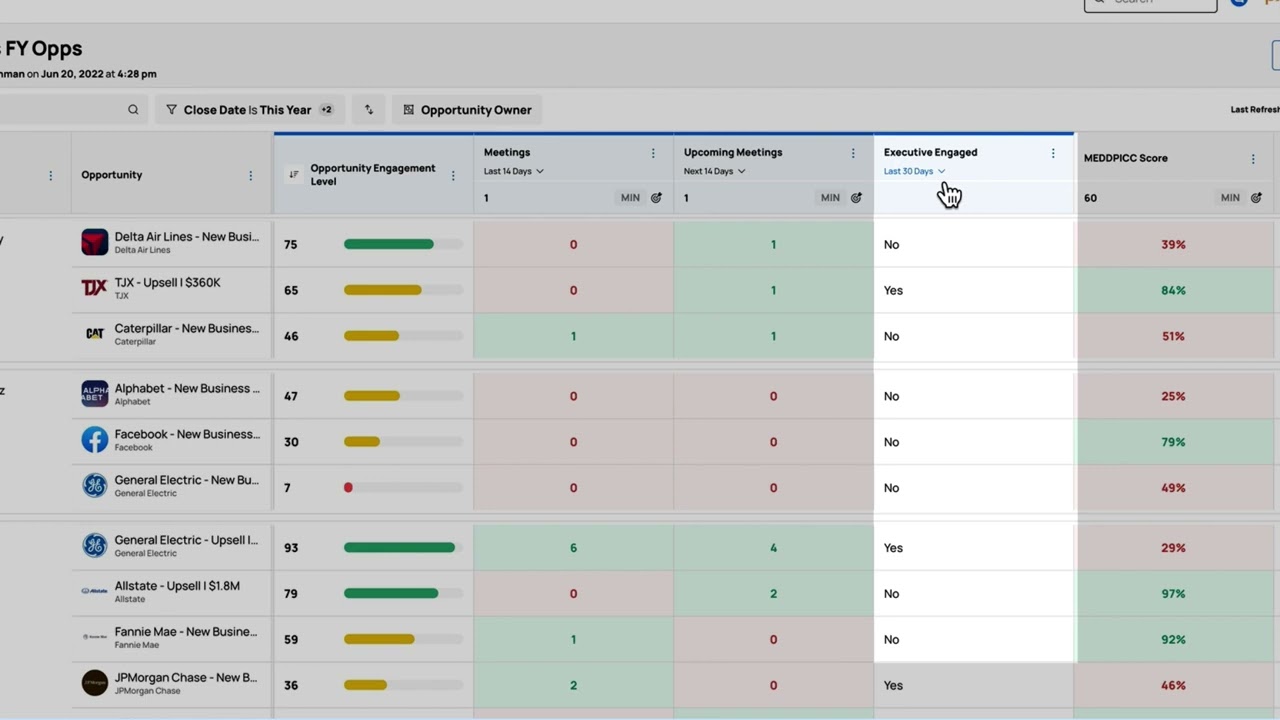The height and width of the screenshot is (720, 1280).
Task: Click Upcoming Meetings value 4 for GE Upsell
Action: click(773, 548)
